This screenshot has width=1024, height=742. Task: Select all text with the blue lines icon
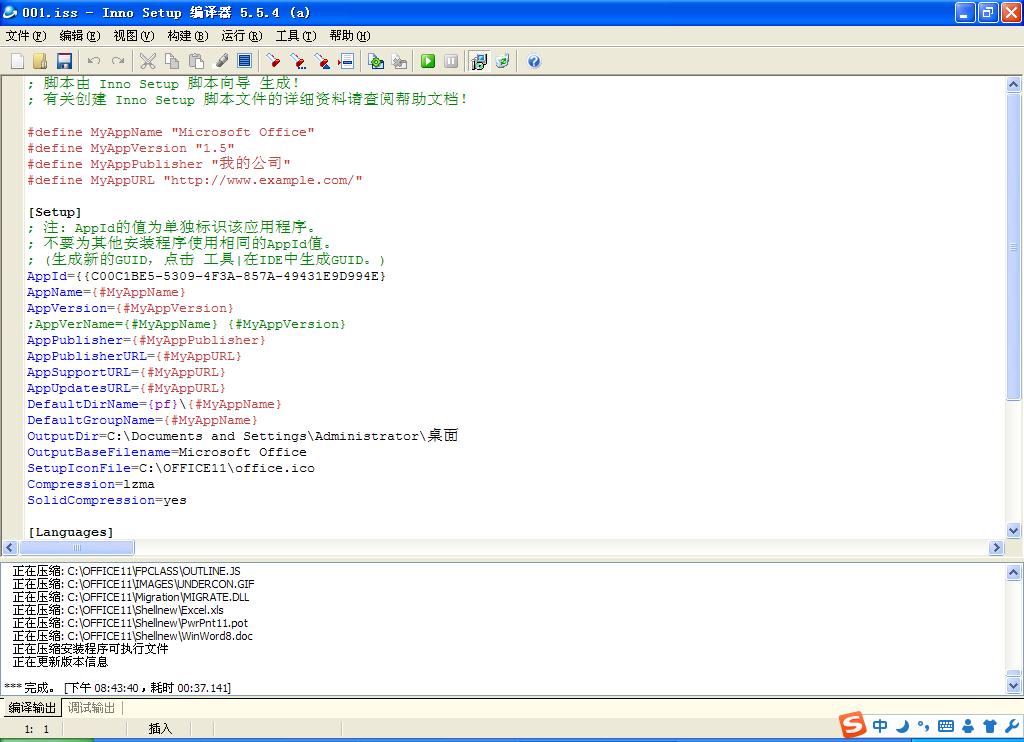pos(245,61)
